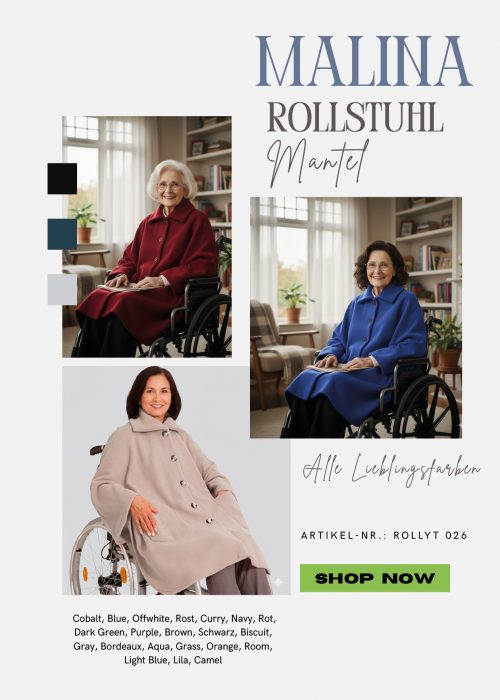500x700 pixels.
Task: Click the green SHOP NOW button
Action: [x=375, y=578]
